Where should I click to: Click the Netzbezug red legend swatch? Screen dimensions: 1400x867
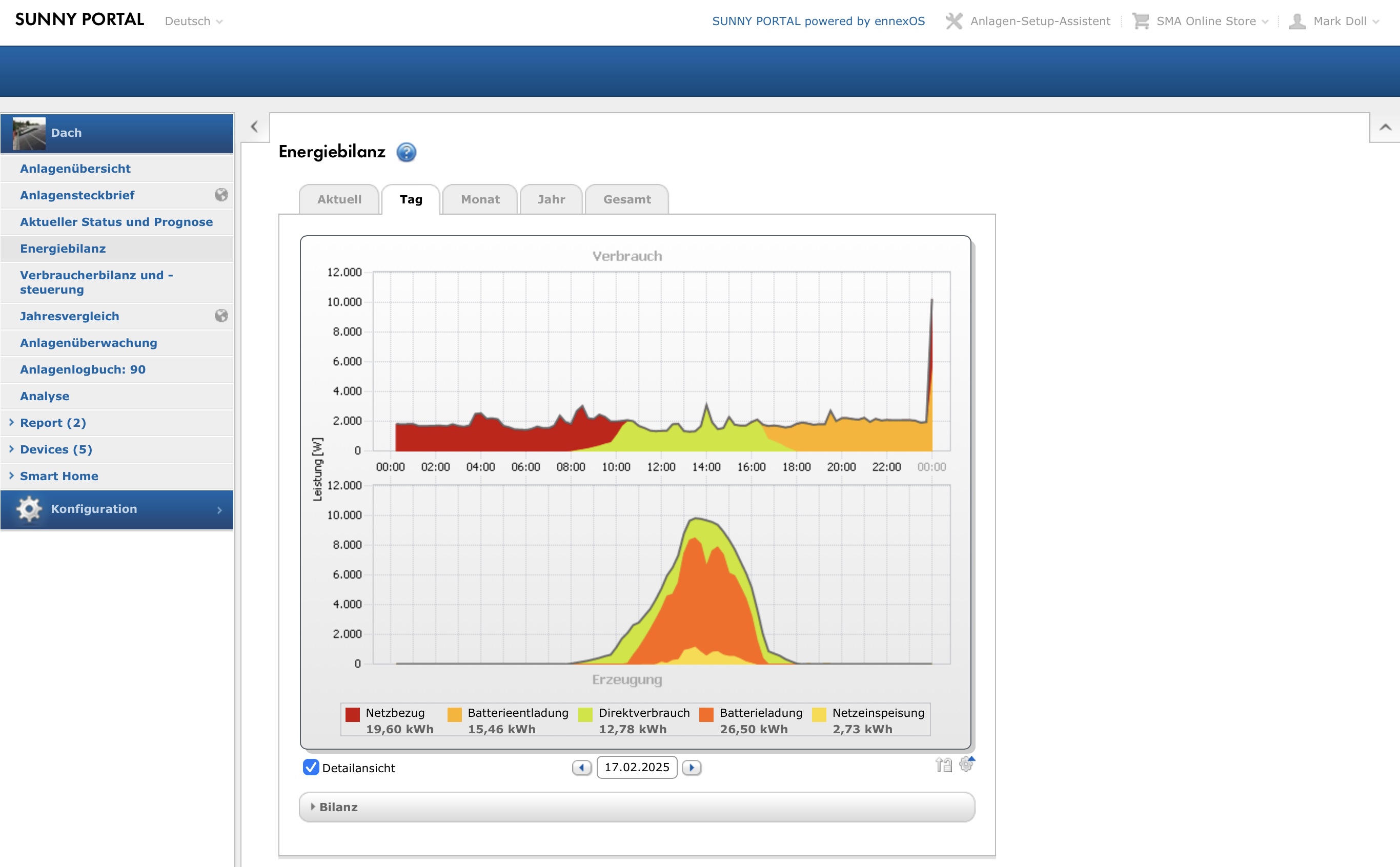point(353,714)
